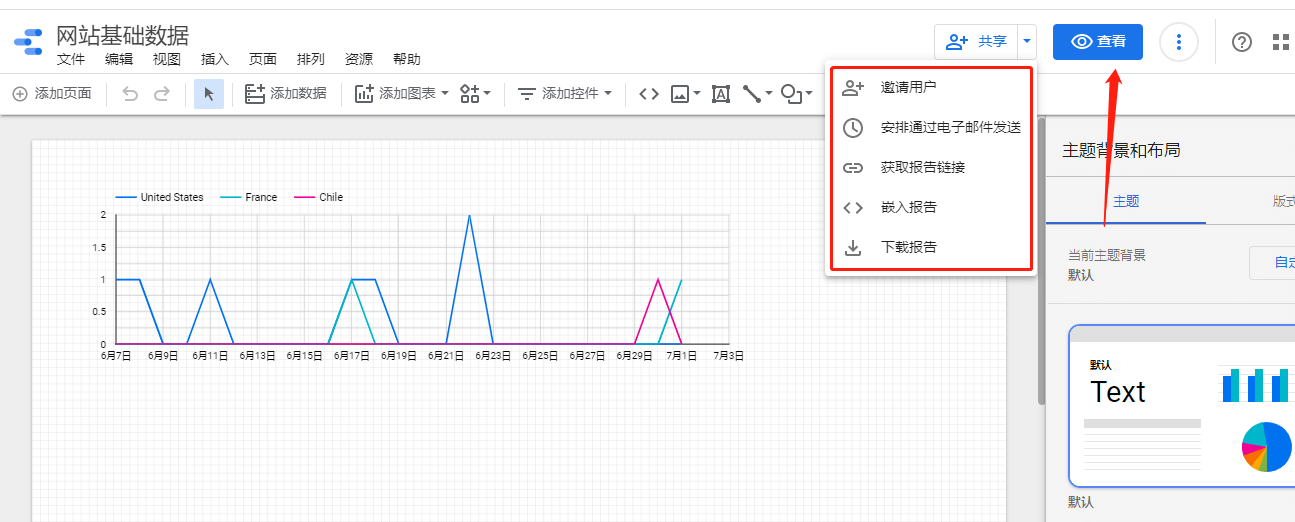Click the United States legend entry

[160, 197]
